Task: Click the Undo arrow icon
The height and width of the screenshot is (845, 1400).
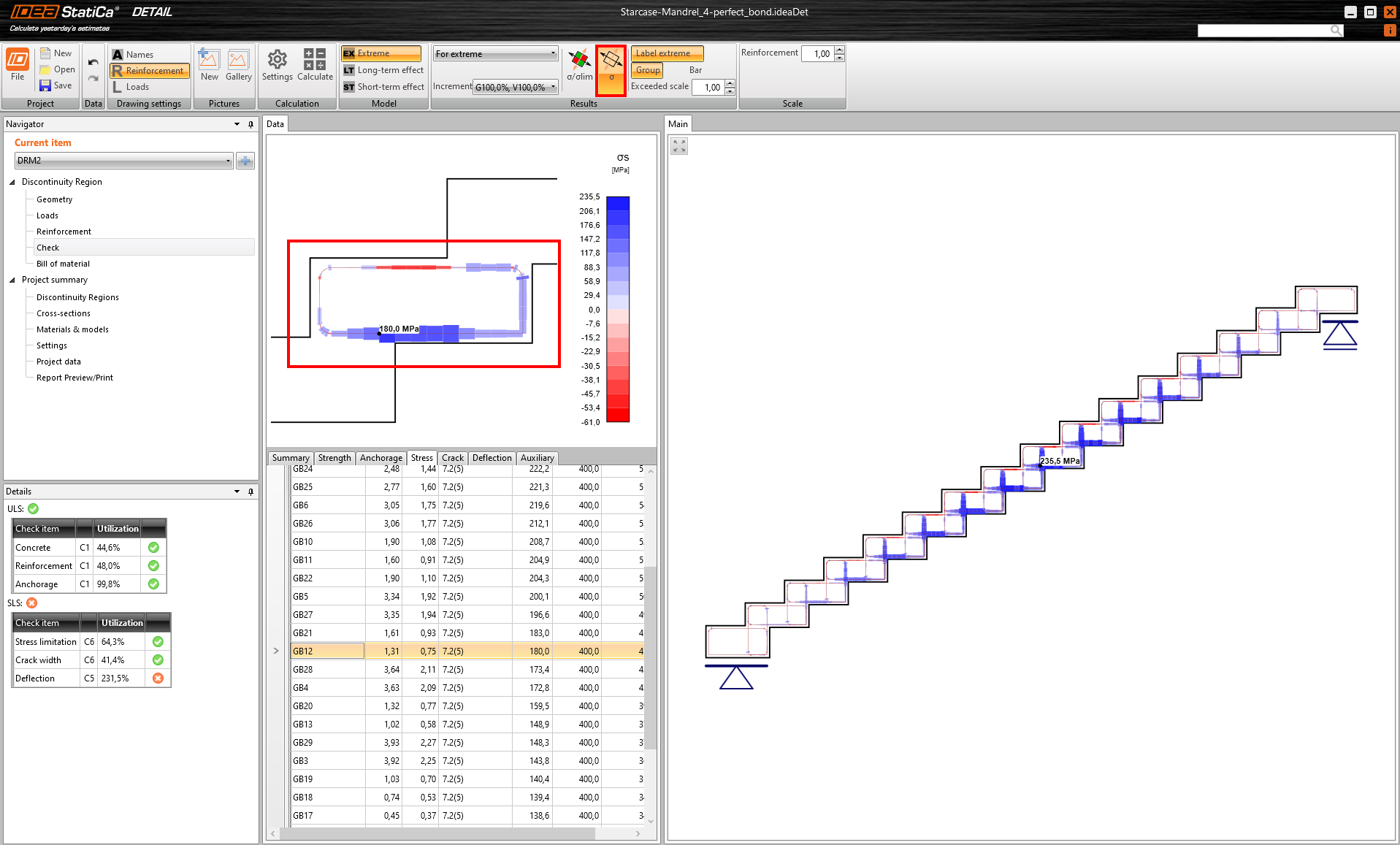Action: (x=93, y=62)
